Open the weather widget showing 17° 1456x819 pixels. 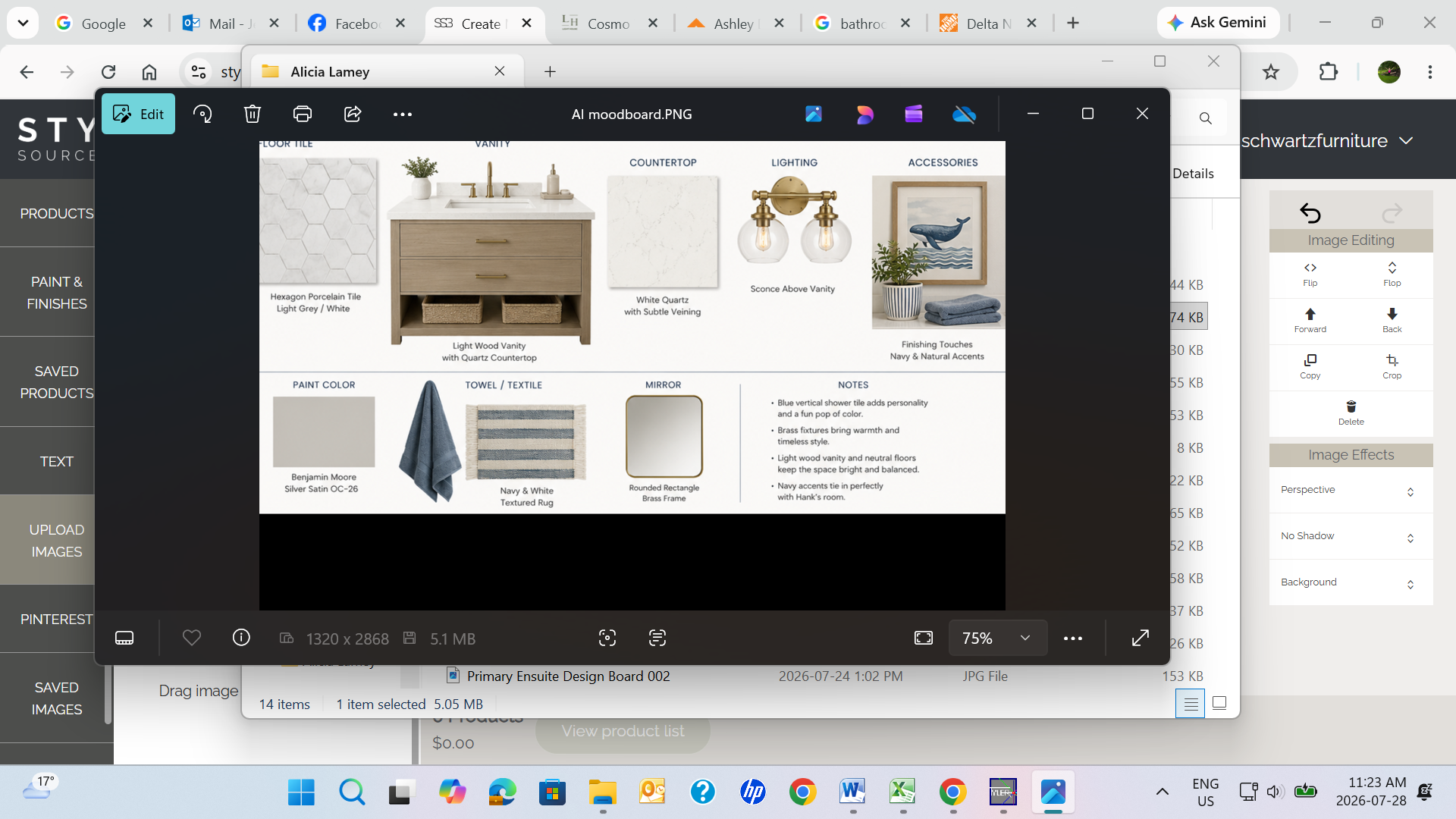[x=40, y=789]
